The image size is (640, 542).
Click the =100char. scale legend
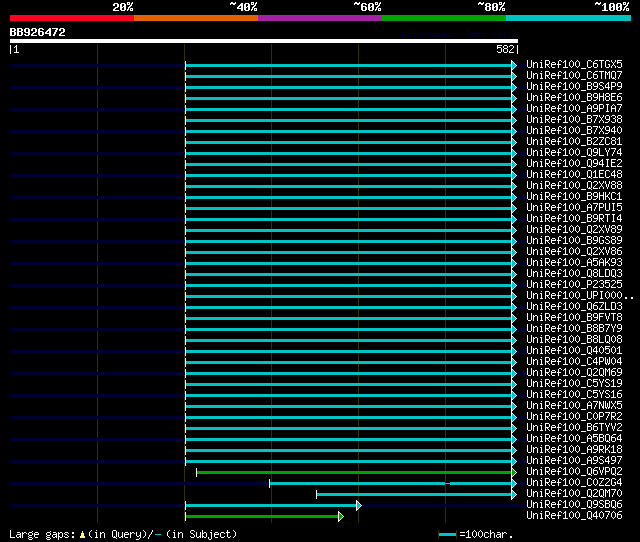[476, 534]
